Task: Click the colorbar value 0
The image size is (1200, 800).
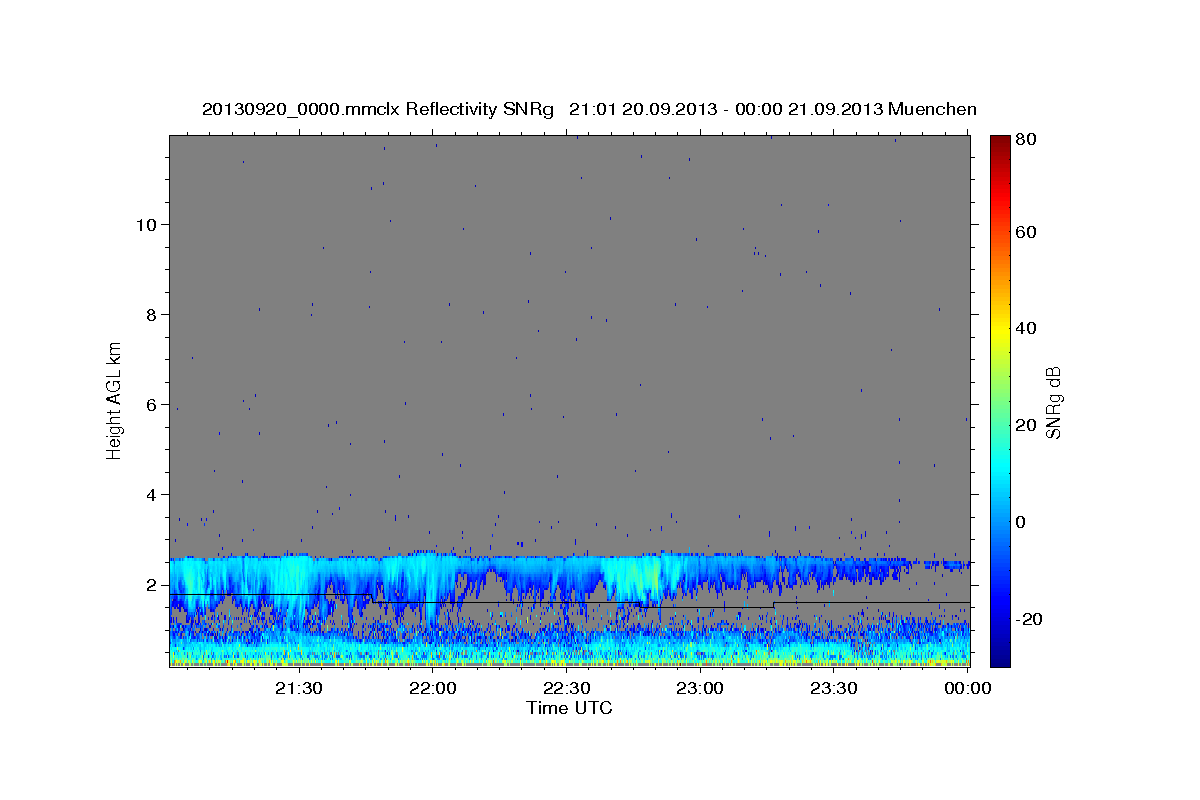Action: tap(1023, 522)
